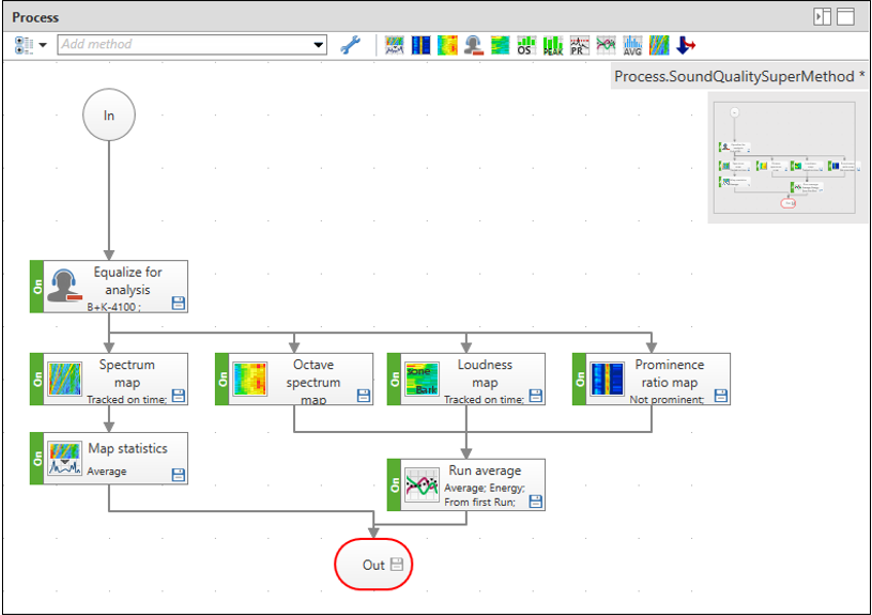This screenshot has width=872, height=615.
Task: Click the headphone equalize icon in toolbar
Action: (x=473, y=45)
